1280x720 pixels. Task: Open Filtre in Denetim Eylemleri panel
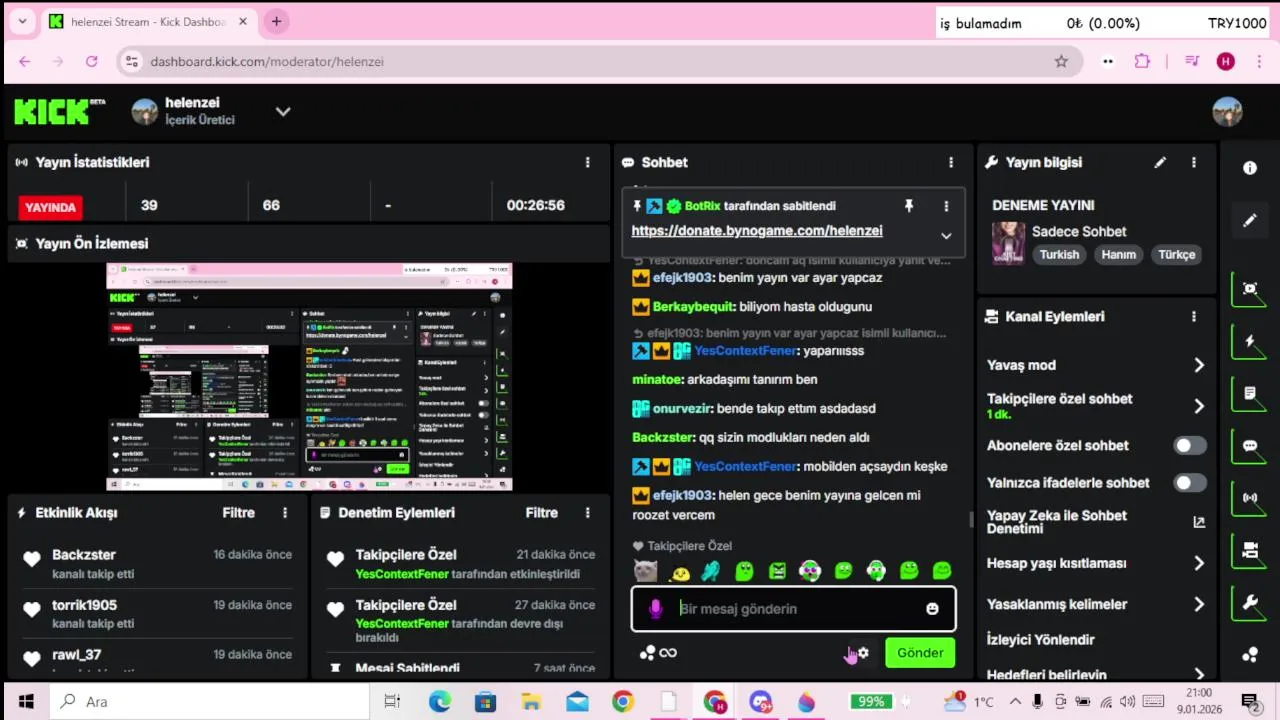[542, 513]
